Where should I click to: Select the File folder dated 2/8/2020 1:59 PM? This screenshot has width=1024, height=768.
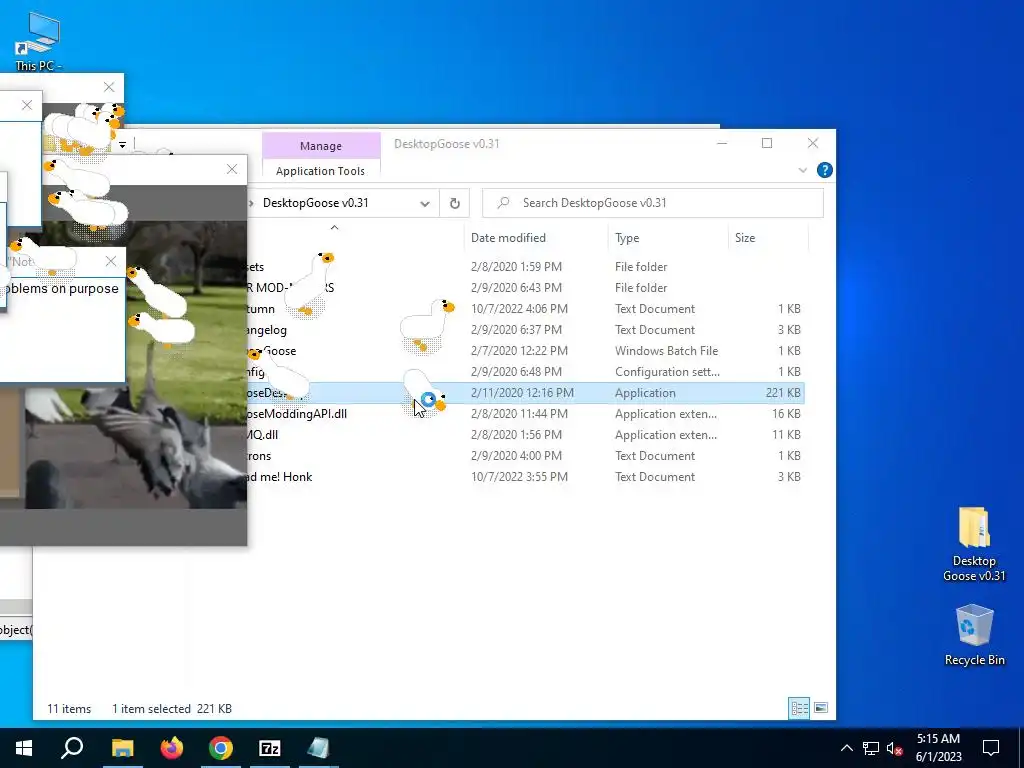tap(526, 266)
